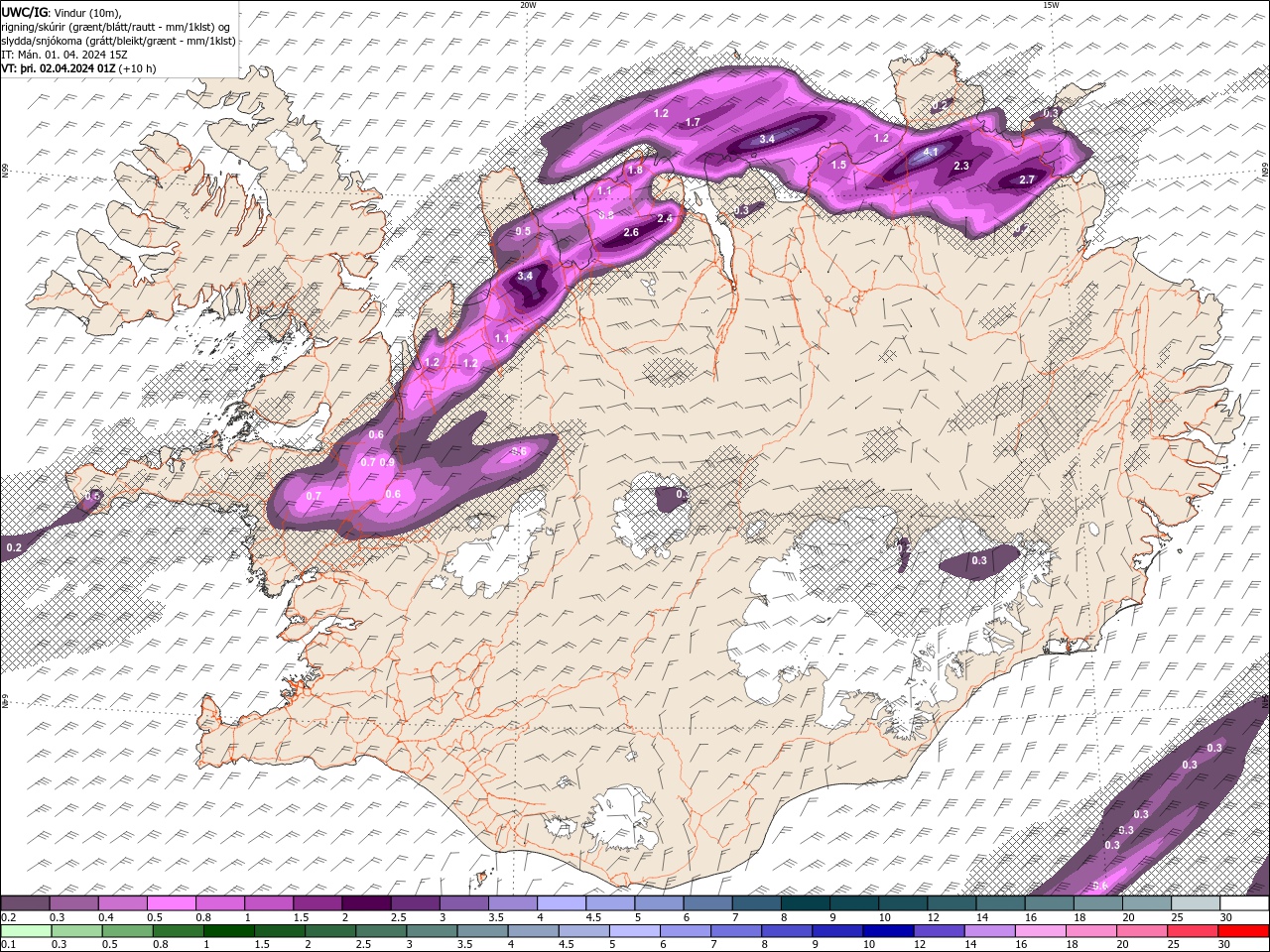1270x952 pixels.
Task: Click the 2.4 precipitation value label
Action: [x=665, y=218]
